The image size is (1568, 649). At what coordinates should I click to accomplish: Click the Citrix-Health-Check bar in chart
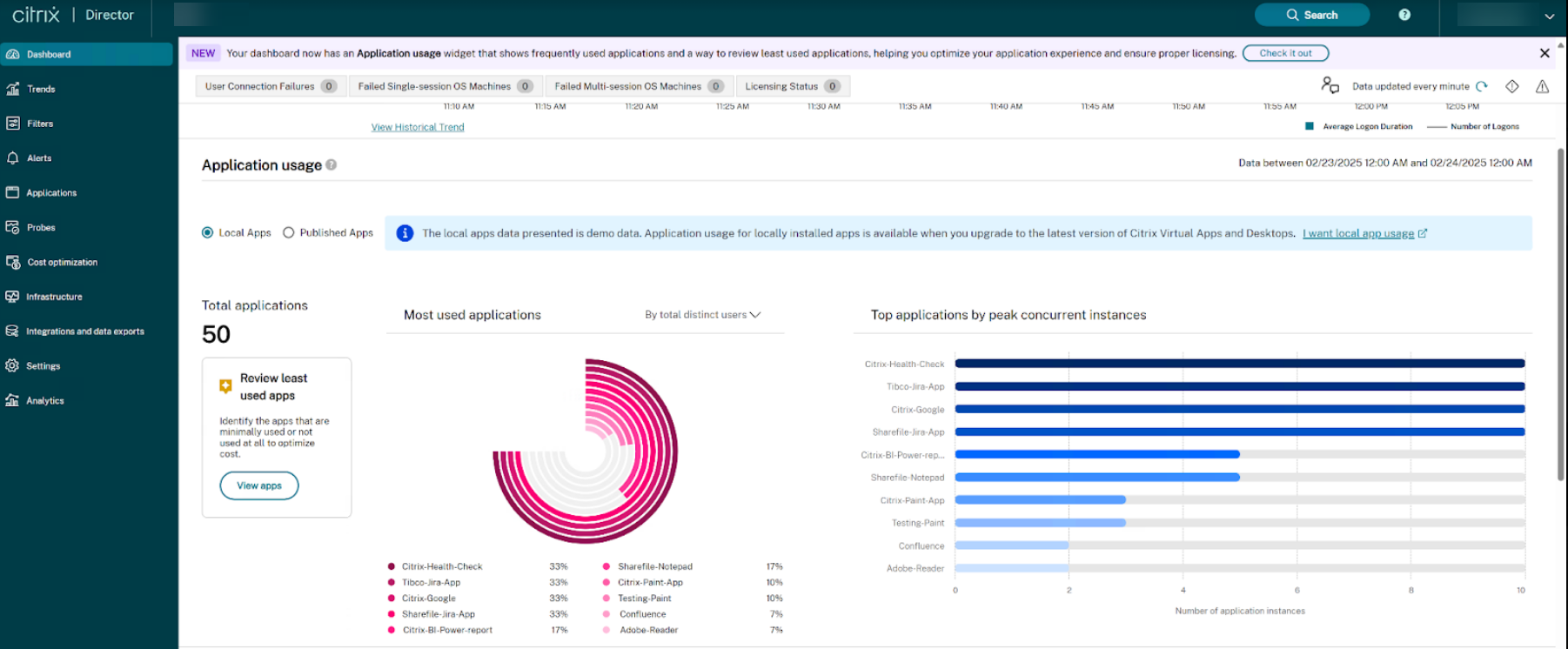1239,364
